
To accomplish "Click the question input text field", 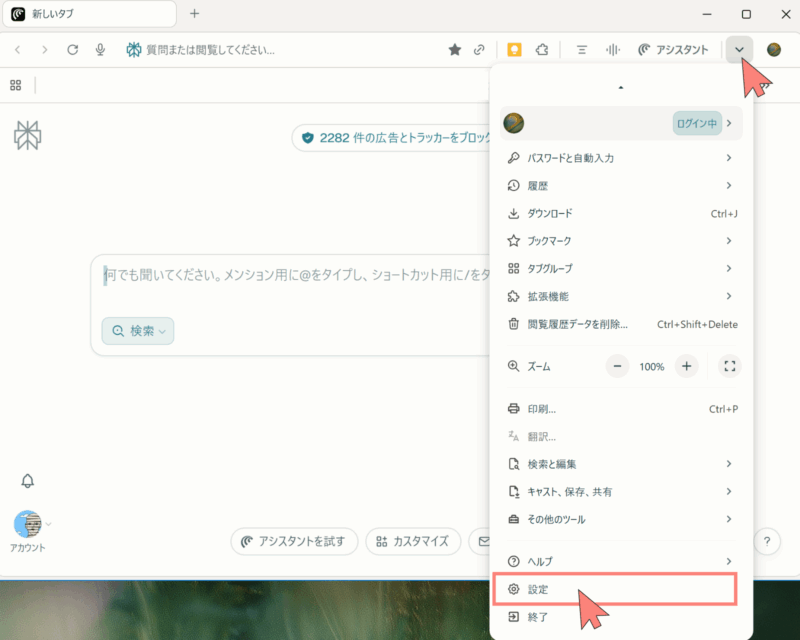I will click(x=290, y=275).
